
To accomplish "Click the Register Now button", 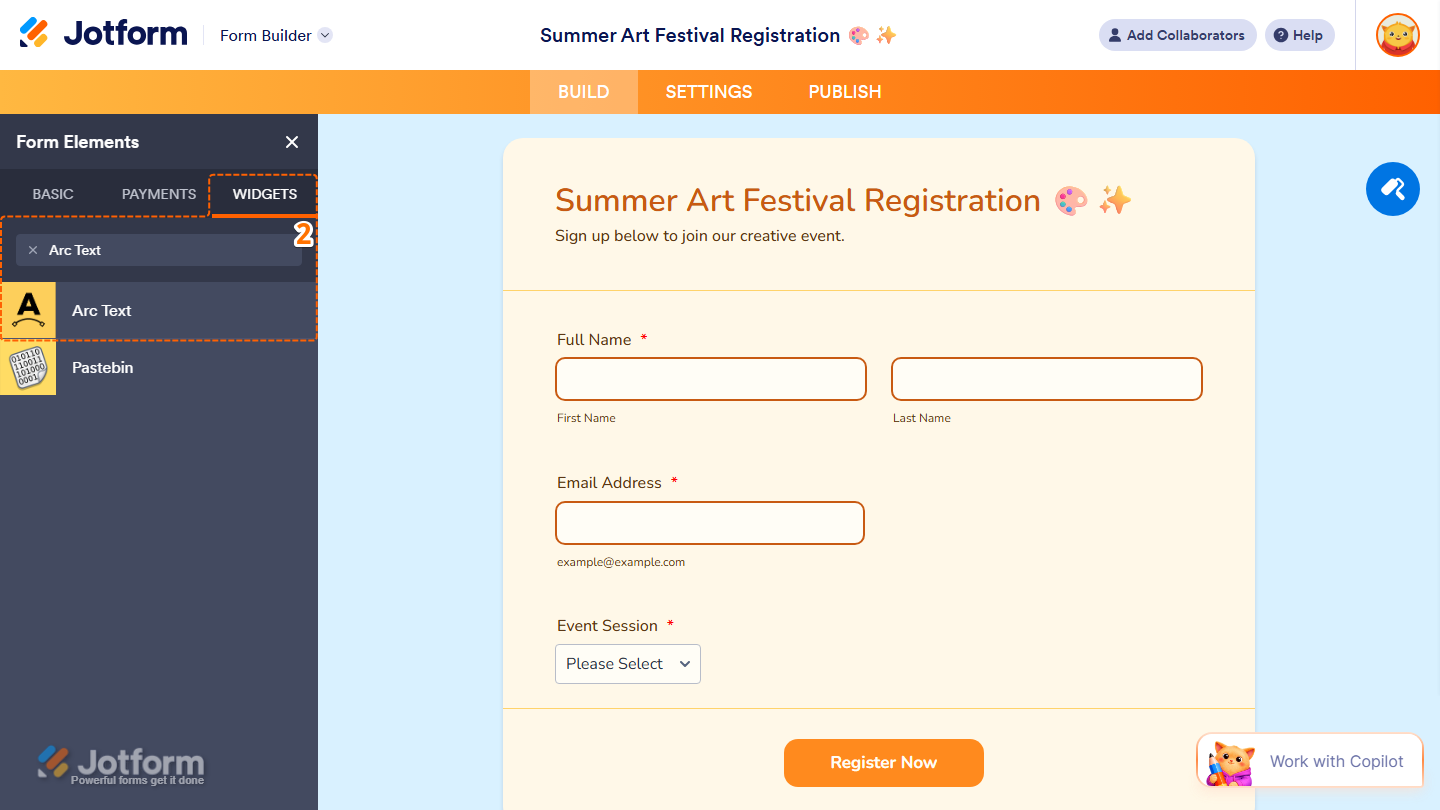I will [x=883, y=762].
